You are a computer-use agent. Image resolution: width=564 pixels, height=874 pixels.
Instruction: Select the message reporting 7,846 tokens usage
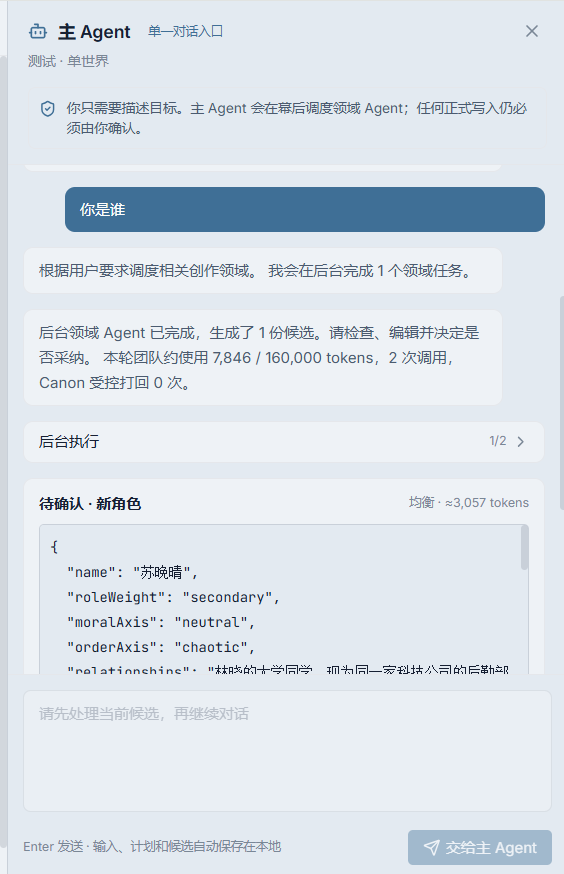tap(263, 357)
